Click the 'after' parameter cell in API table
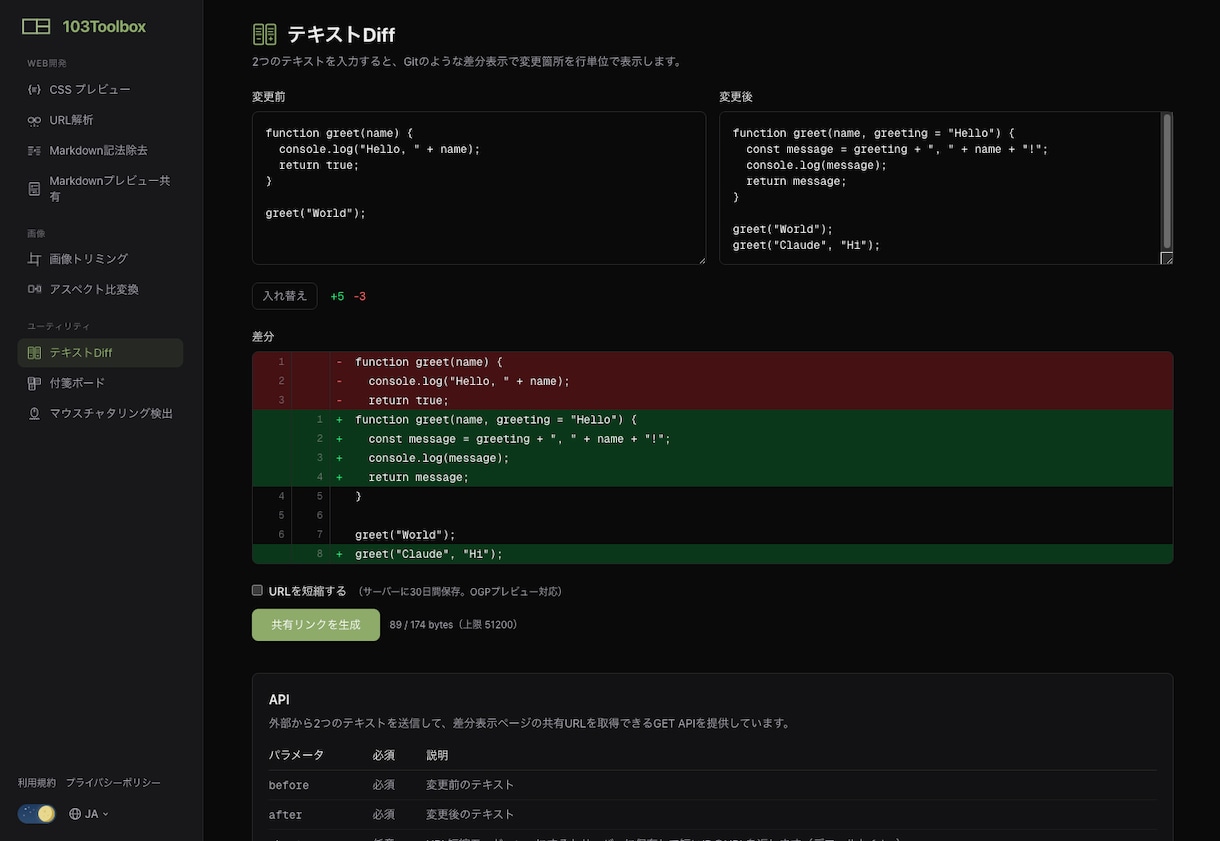1220x841 pixels. point(285,815)
